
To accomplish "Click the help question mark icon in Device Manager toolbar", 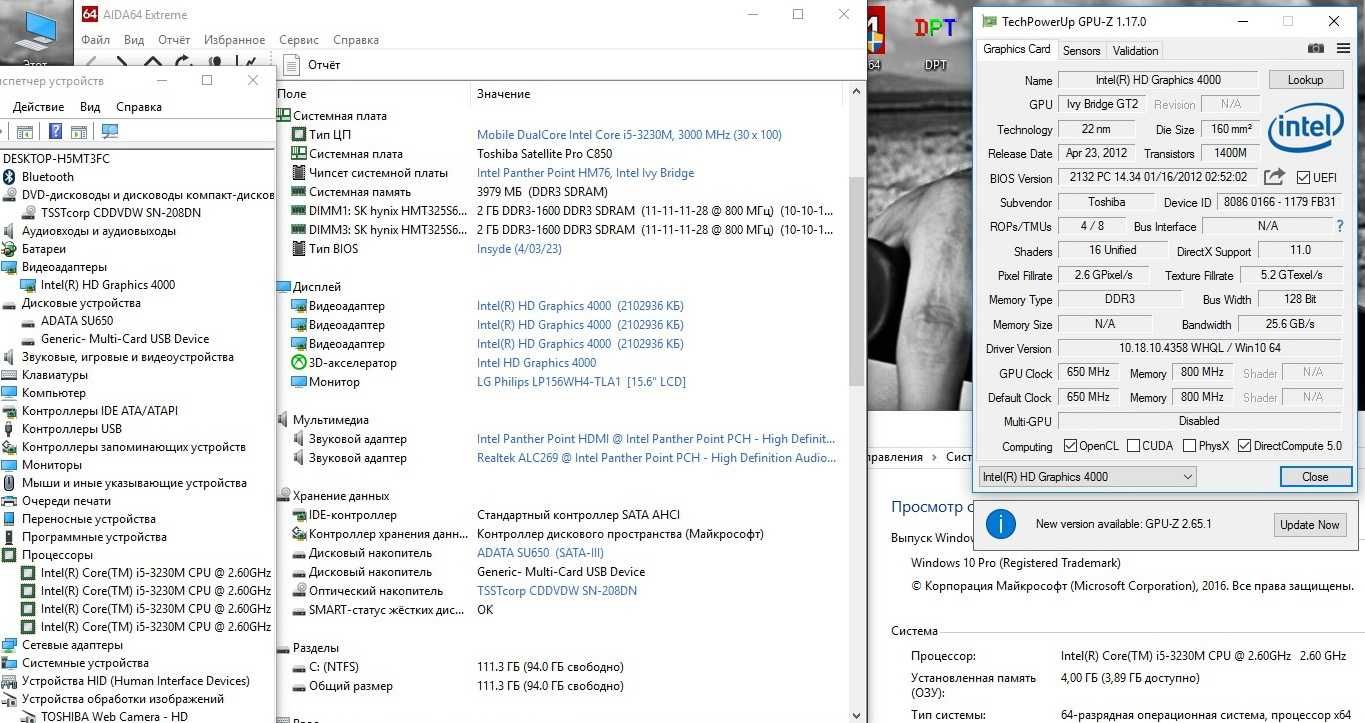I will coord(55,131).
